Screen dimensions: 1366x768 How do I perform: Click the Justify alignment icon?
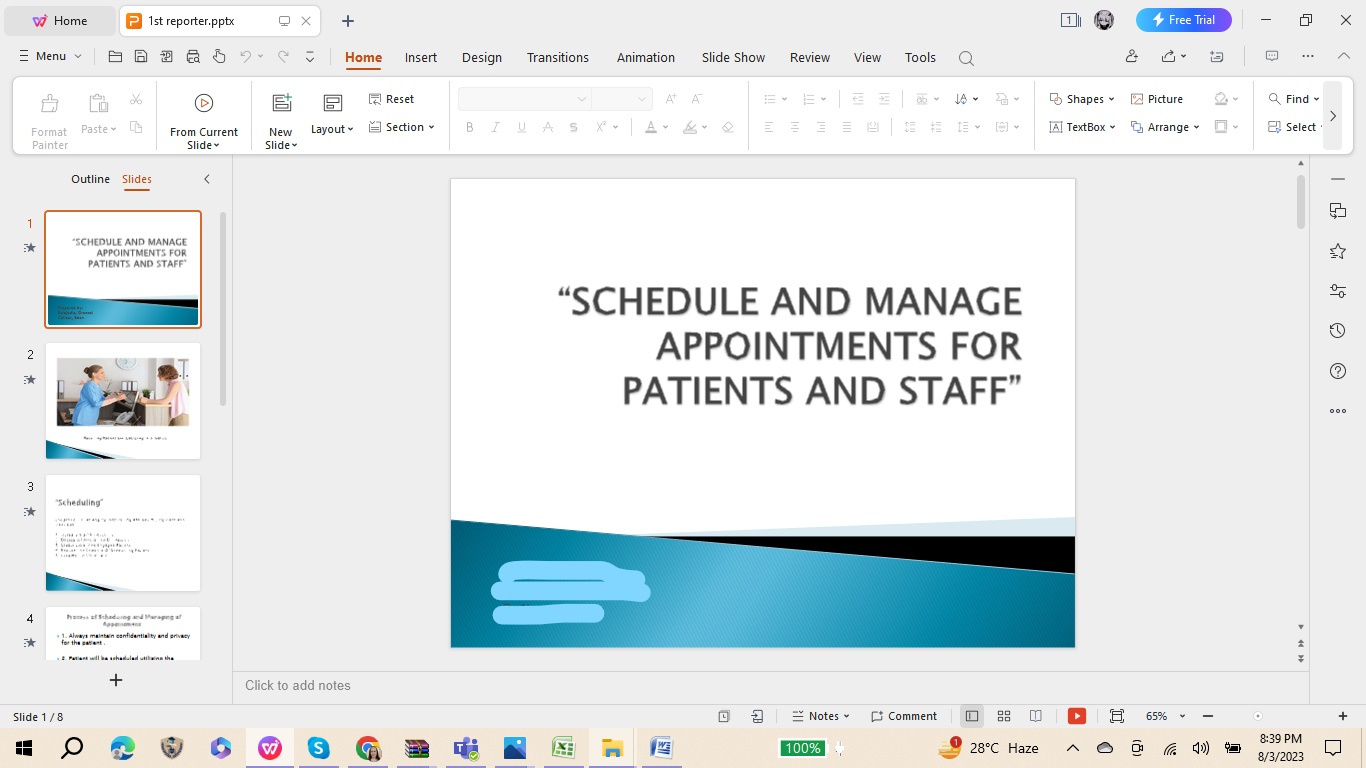(x=847, y=127)
